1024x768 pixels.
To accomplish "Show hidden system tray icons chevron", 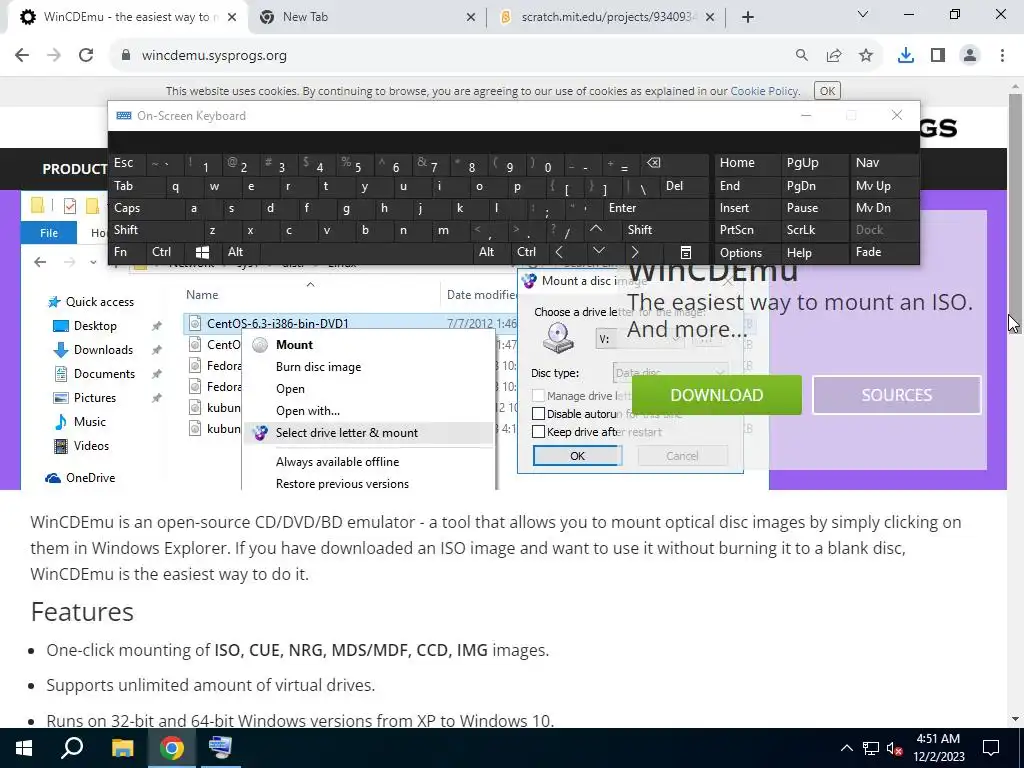I will pyautogui.click(x=846, y=748).
